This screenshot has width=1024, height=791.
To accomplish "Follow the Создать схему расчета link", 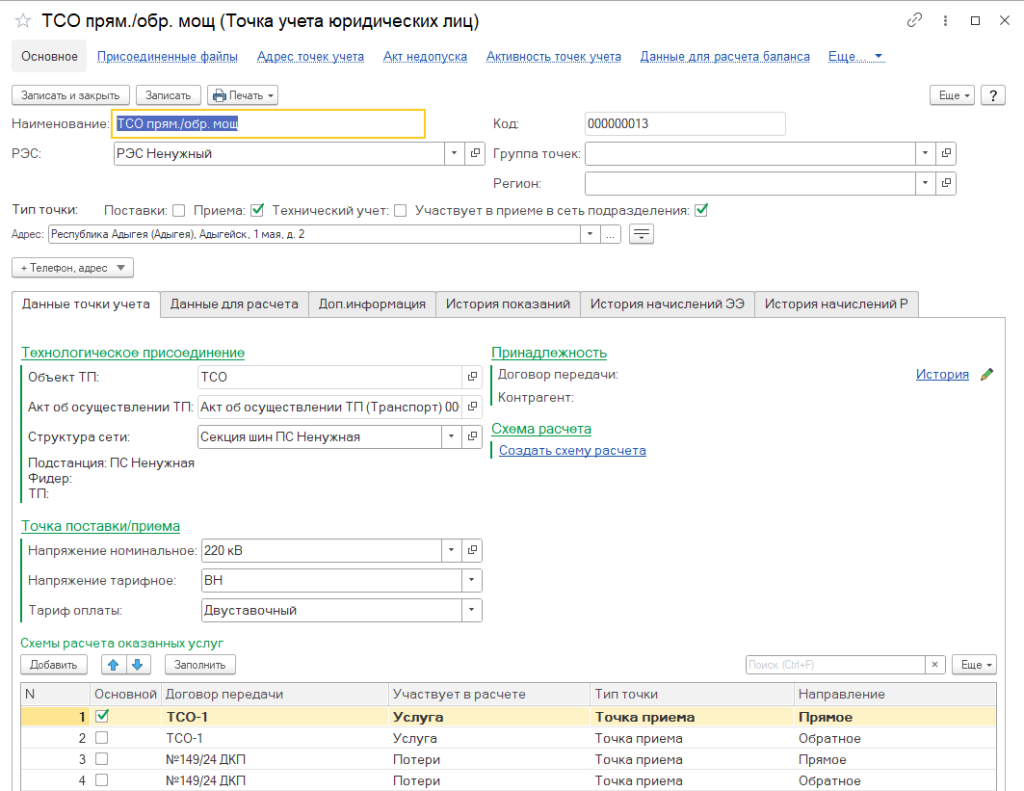I will point(572,450).
